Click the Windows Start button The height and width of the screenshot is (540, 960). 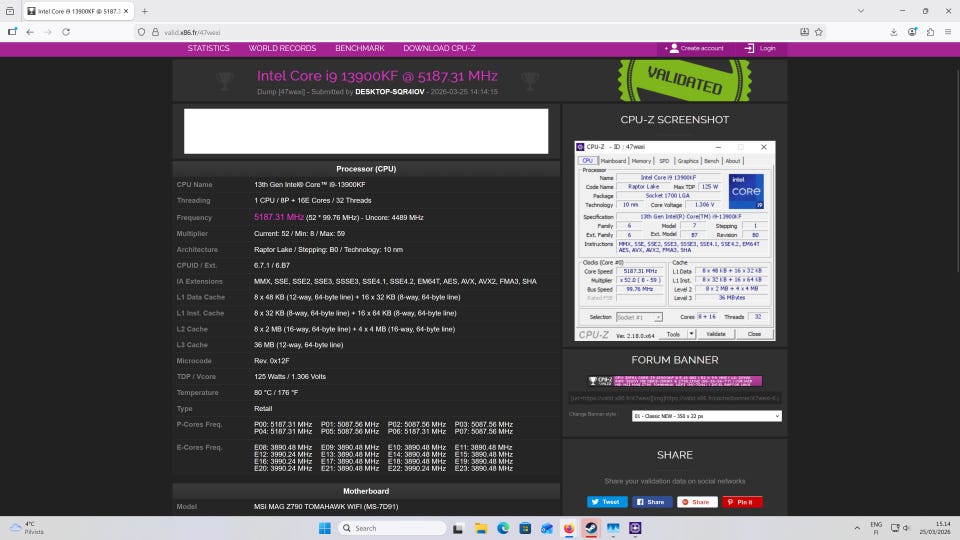tap(325, 528)
